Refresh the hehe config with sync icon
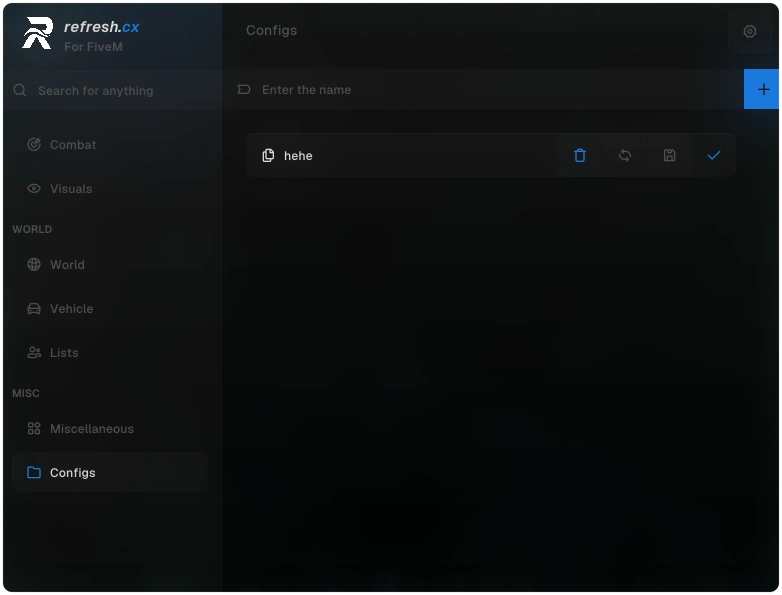This screenshot has width=782, height=595. [x=624, y=156]
